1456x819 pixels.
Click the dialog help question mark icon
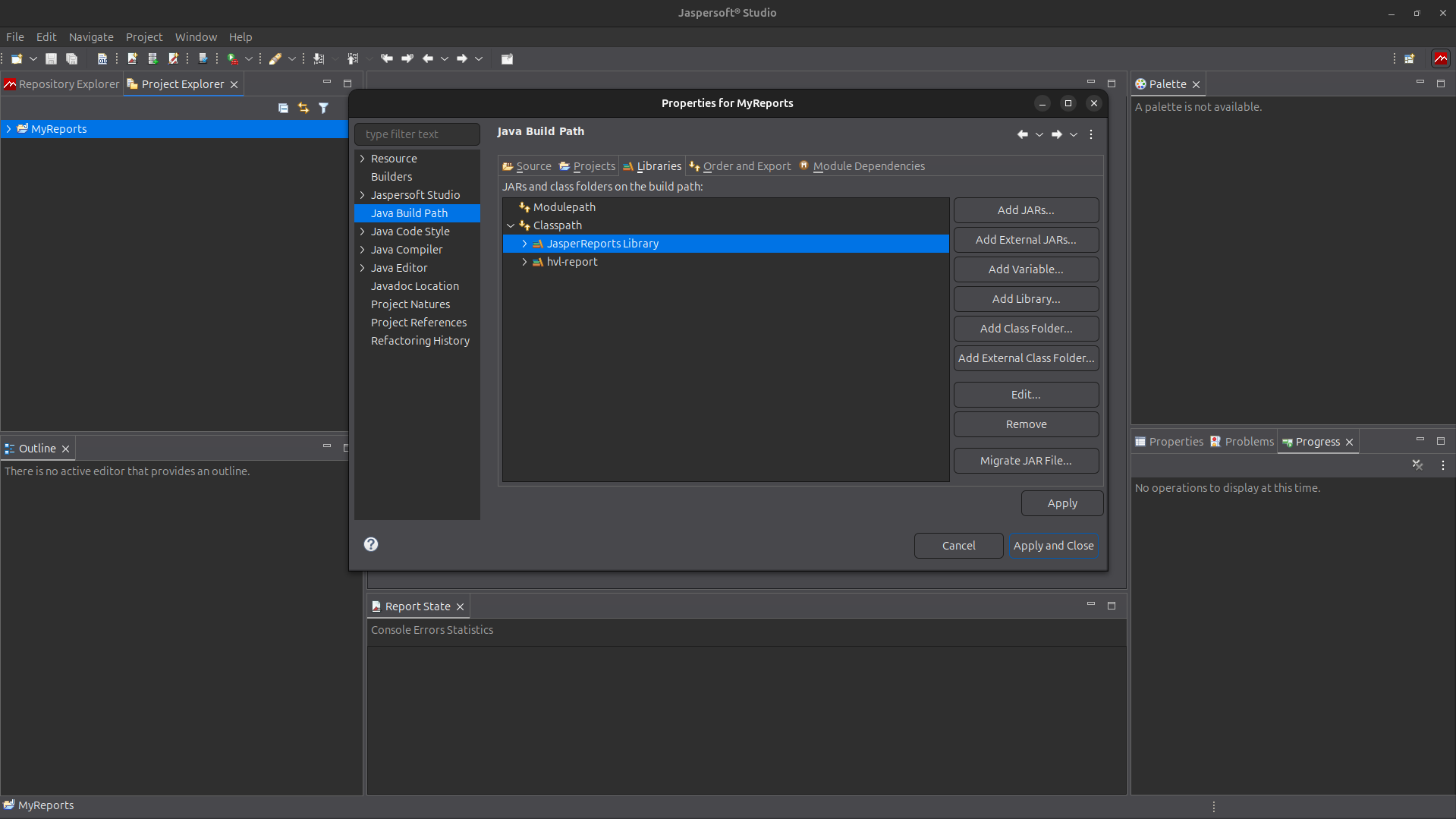point(371,544)
